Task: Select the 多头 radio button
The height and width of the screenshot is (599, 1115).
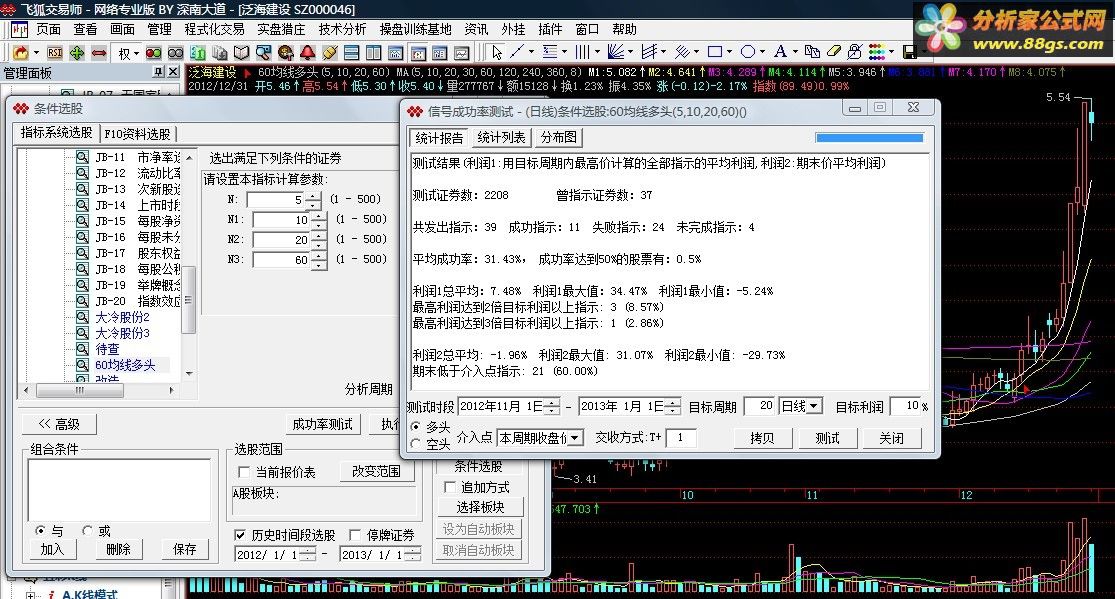Action: click(416, 427)
